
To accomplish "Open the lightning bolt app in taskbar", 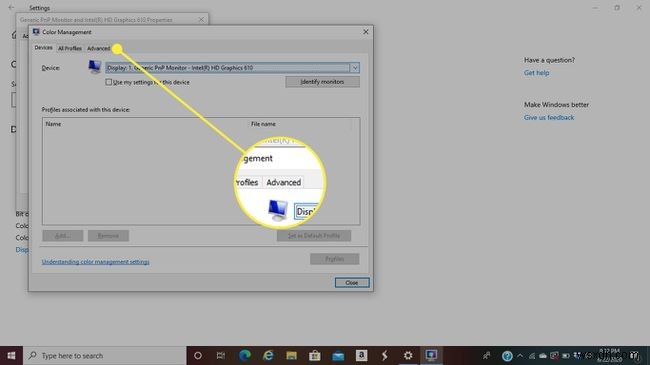I will click(385, 355).
